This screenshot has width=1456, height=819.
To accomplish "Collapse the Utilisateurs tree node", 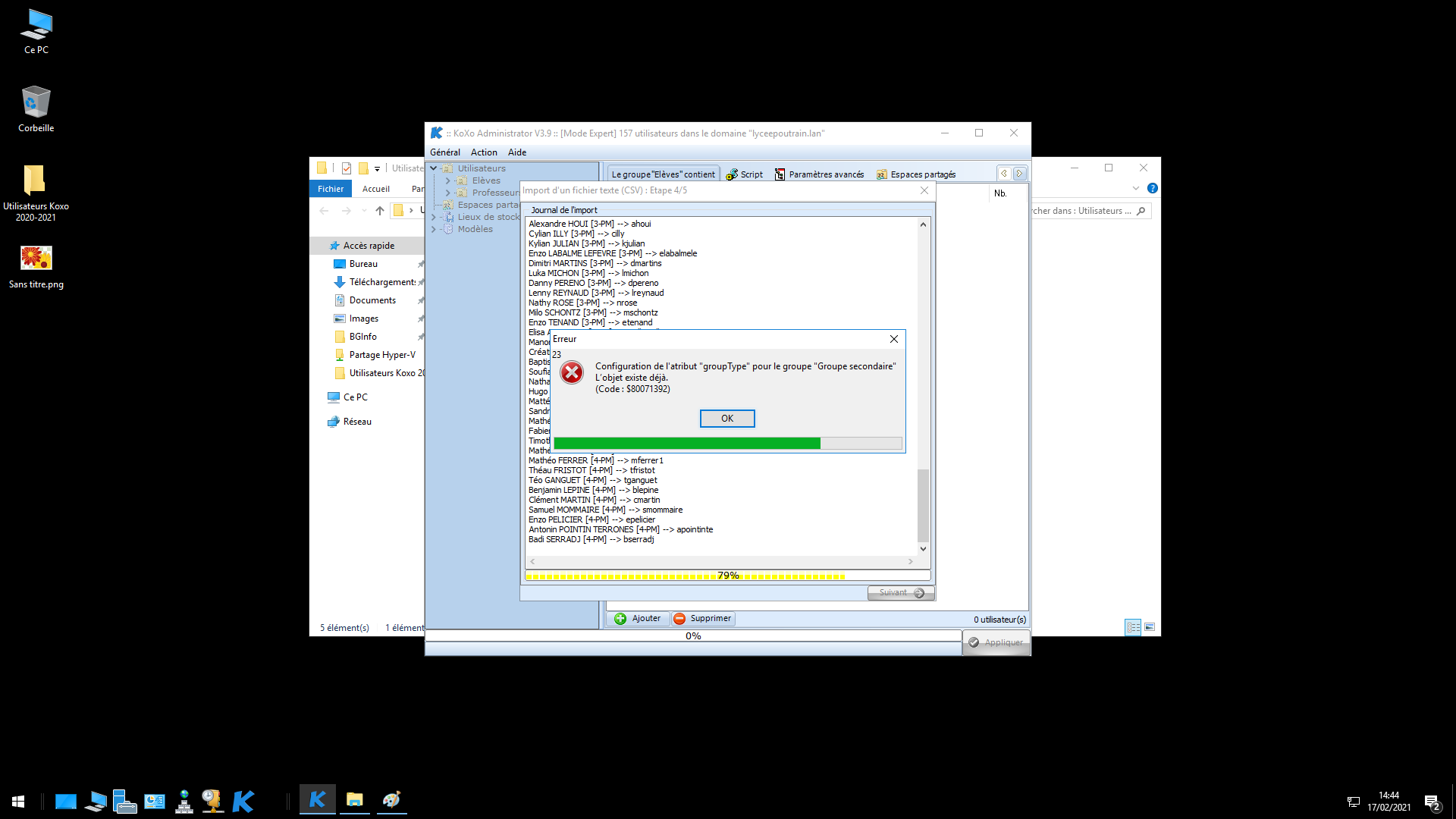I will [x=434, y=168].
